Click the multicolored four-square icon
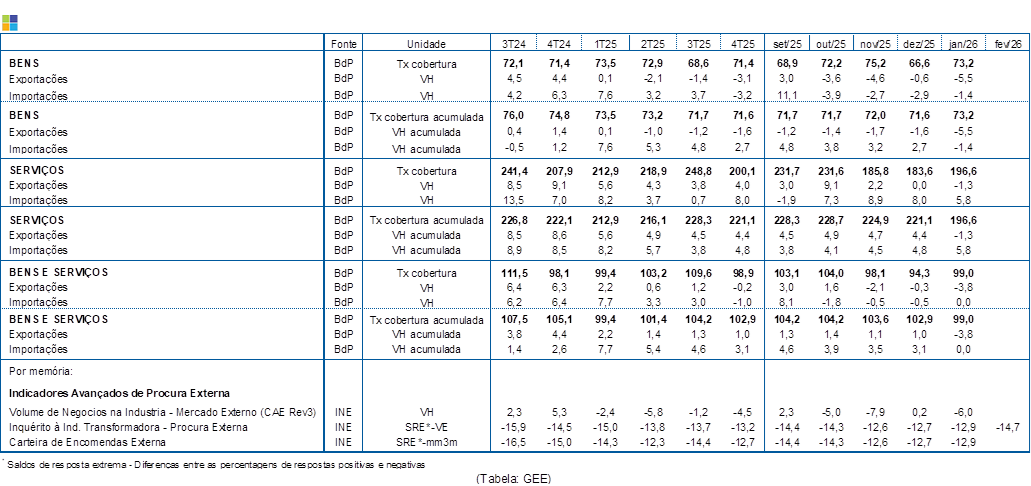 click(x=9, y=23)
